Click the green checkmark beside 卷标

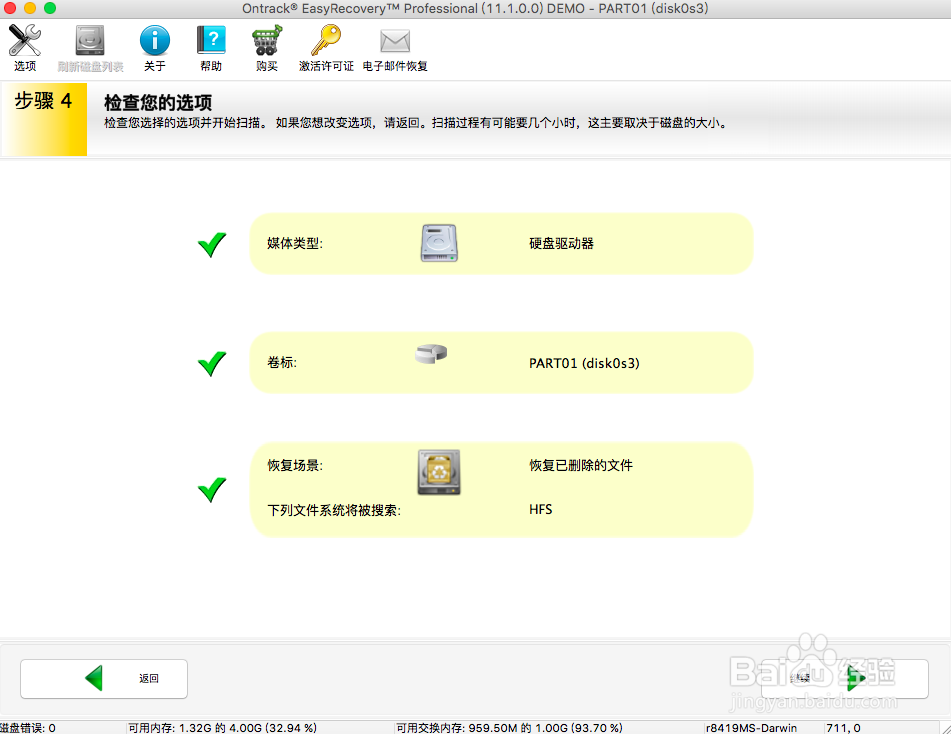pyautogui.click(x=212, y=363)
